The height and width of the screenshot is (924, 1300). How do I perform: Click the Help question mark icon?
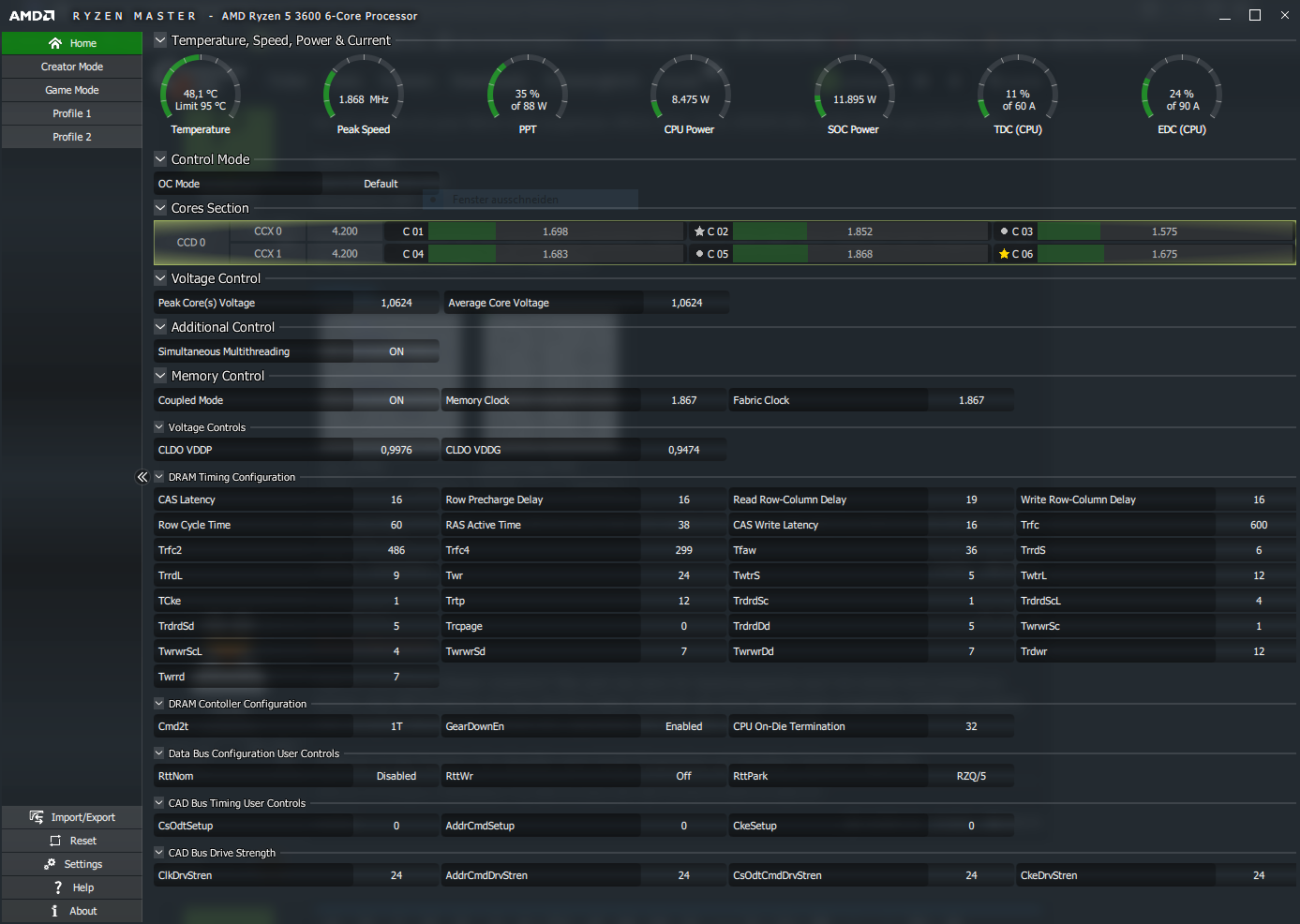coord(58,887)
